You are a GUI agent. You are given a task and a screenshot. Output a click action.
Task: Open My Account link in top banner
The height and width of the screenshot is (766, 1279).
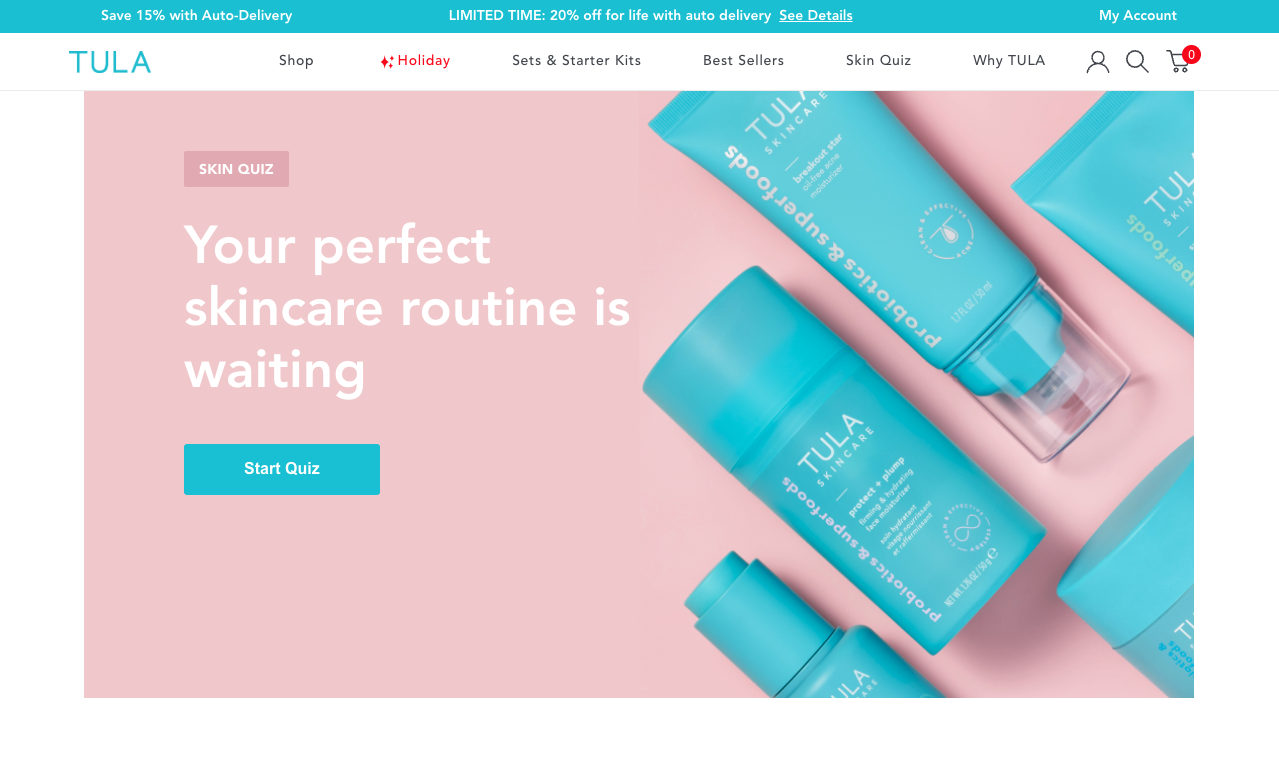pos(1138,16)
